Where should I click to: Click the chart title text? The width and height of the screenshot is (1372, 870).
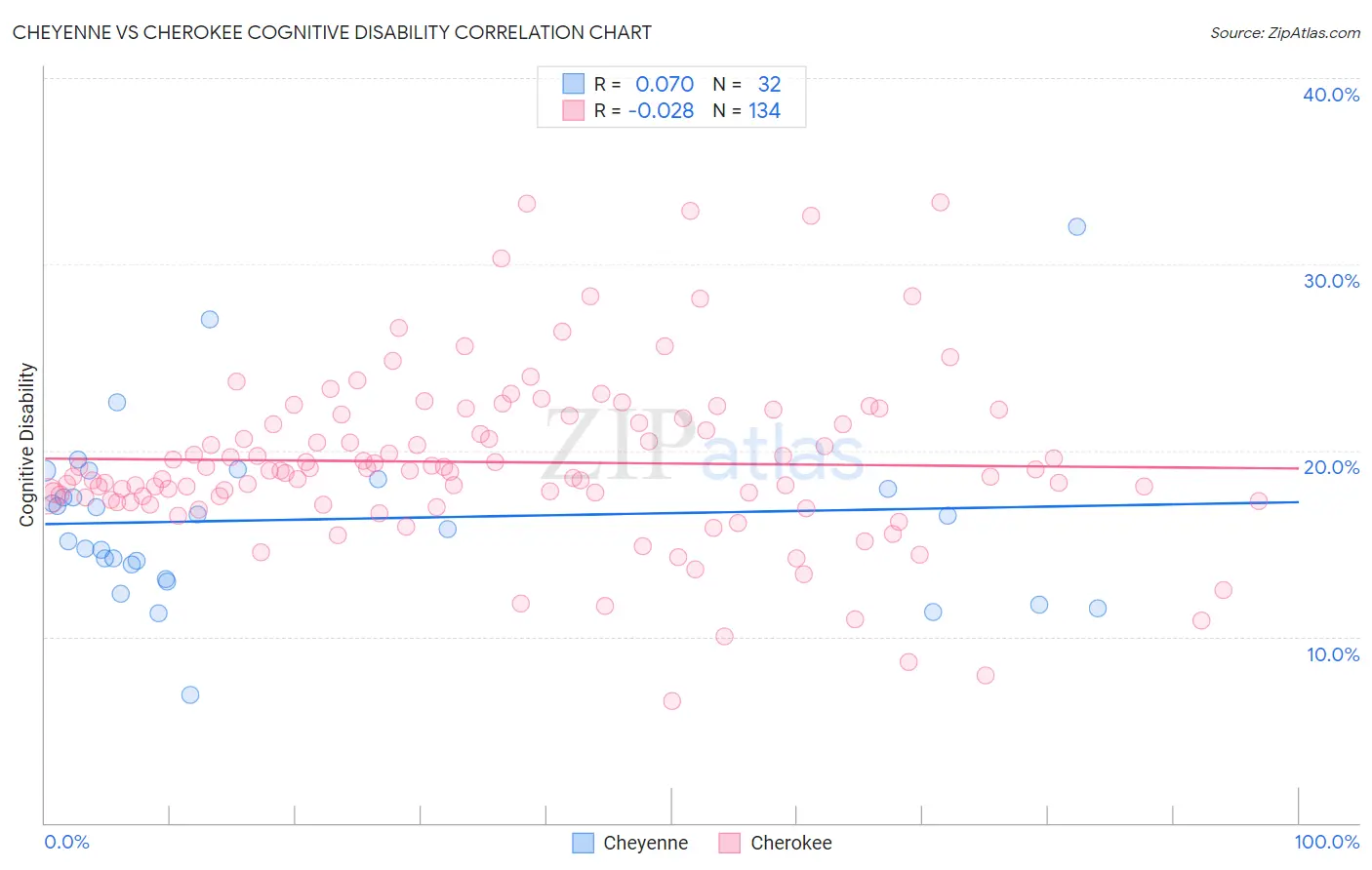(x=332, y=32)
